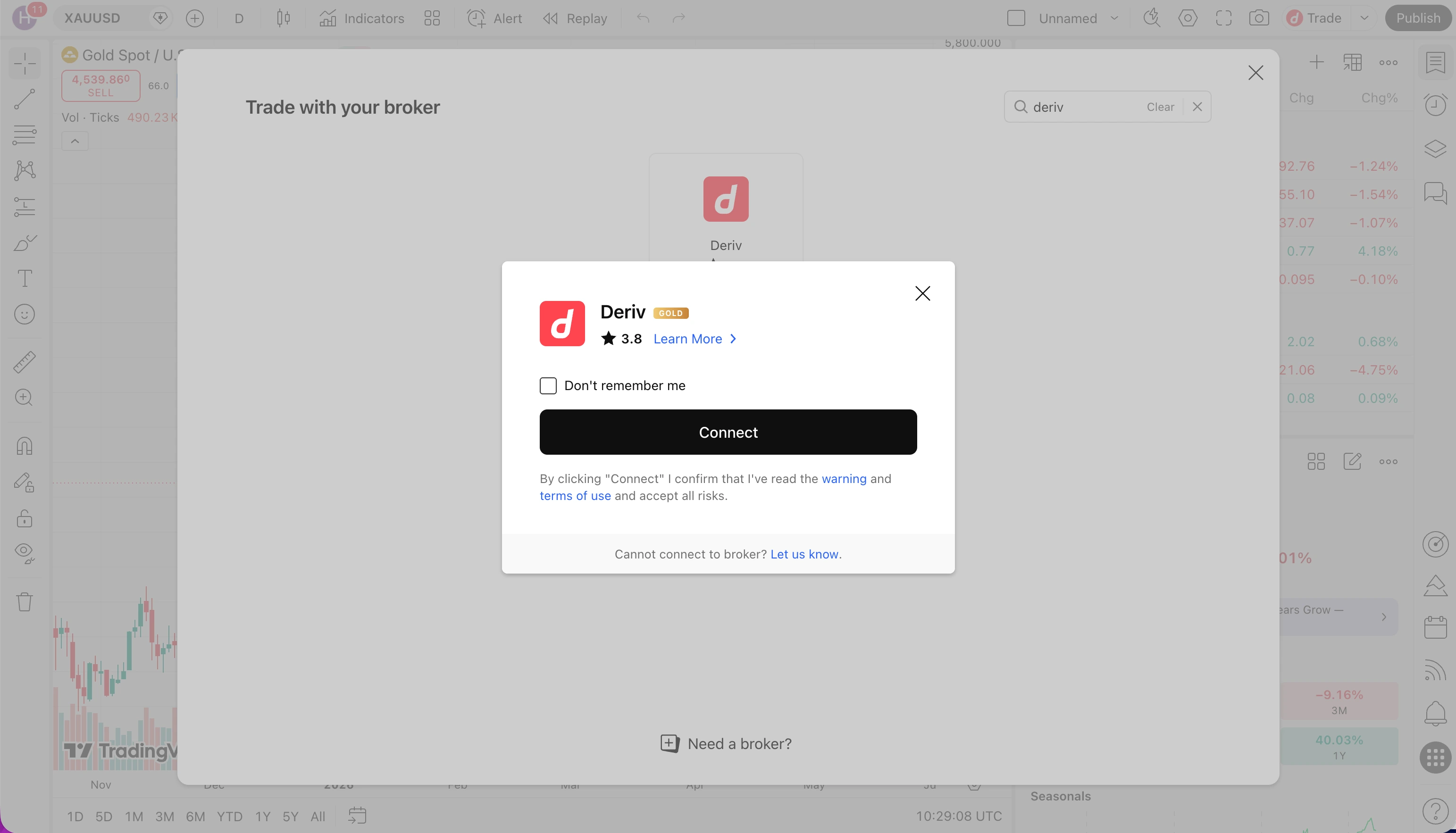Select the zoom in tool

(x=25, y=398)
